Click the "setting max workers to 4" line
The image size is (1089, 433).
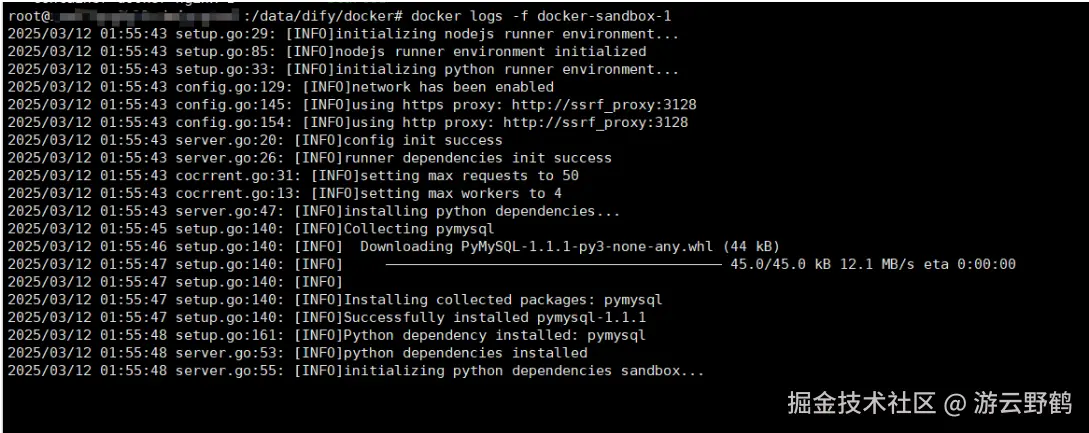(449, 193)
